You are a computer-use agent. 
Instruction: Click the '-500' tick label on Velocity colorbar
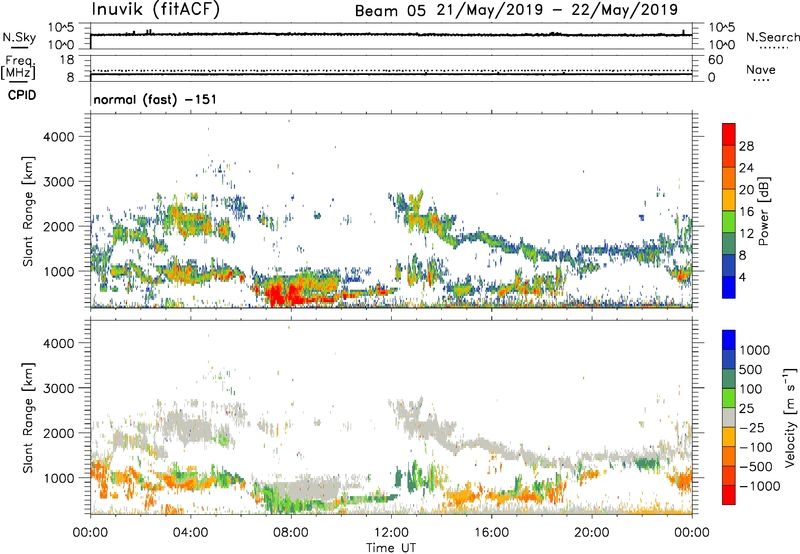point(755,466)
